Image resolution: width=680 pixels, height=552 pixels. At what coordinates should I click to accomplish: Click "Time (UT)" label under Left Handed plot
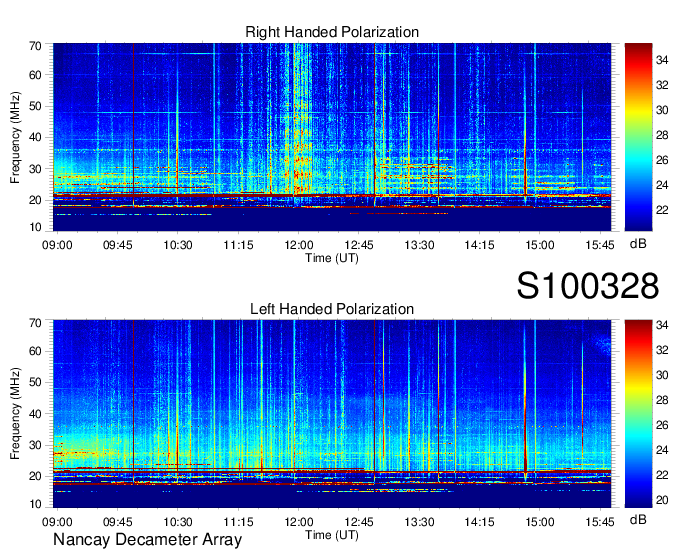point(332,535)
